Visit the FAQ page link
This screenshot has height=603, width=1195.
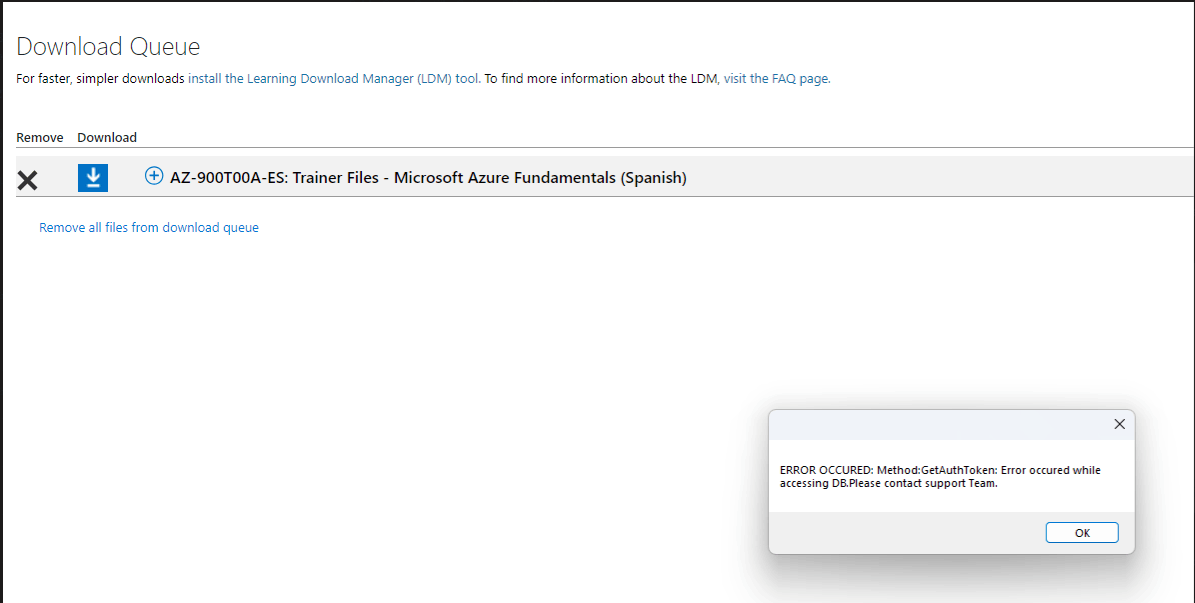[x=776, y=79]
